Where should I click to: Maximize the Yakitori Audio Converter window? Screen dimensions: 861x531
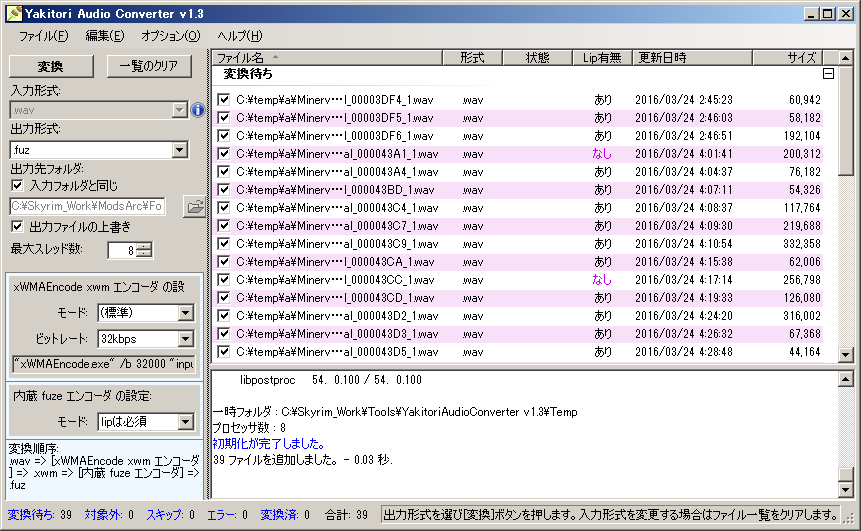tap(828, 14)
